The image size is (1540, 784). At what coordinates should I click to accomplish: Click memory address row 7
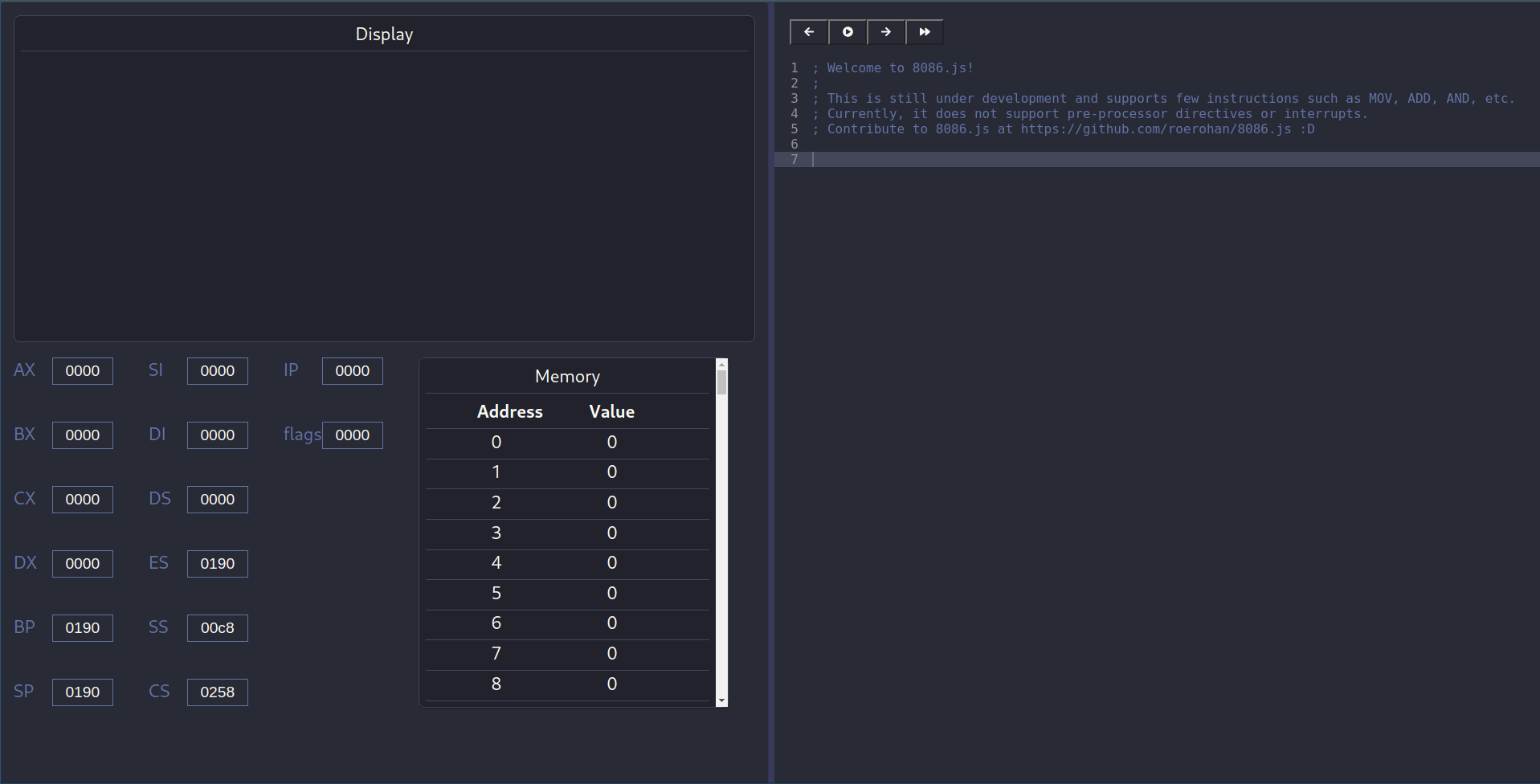click(x=568, y=654)
